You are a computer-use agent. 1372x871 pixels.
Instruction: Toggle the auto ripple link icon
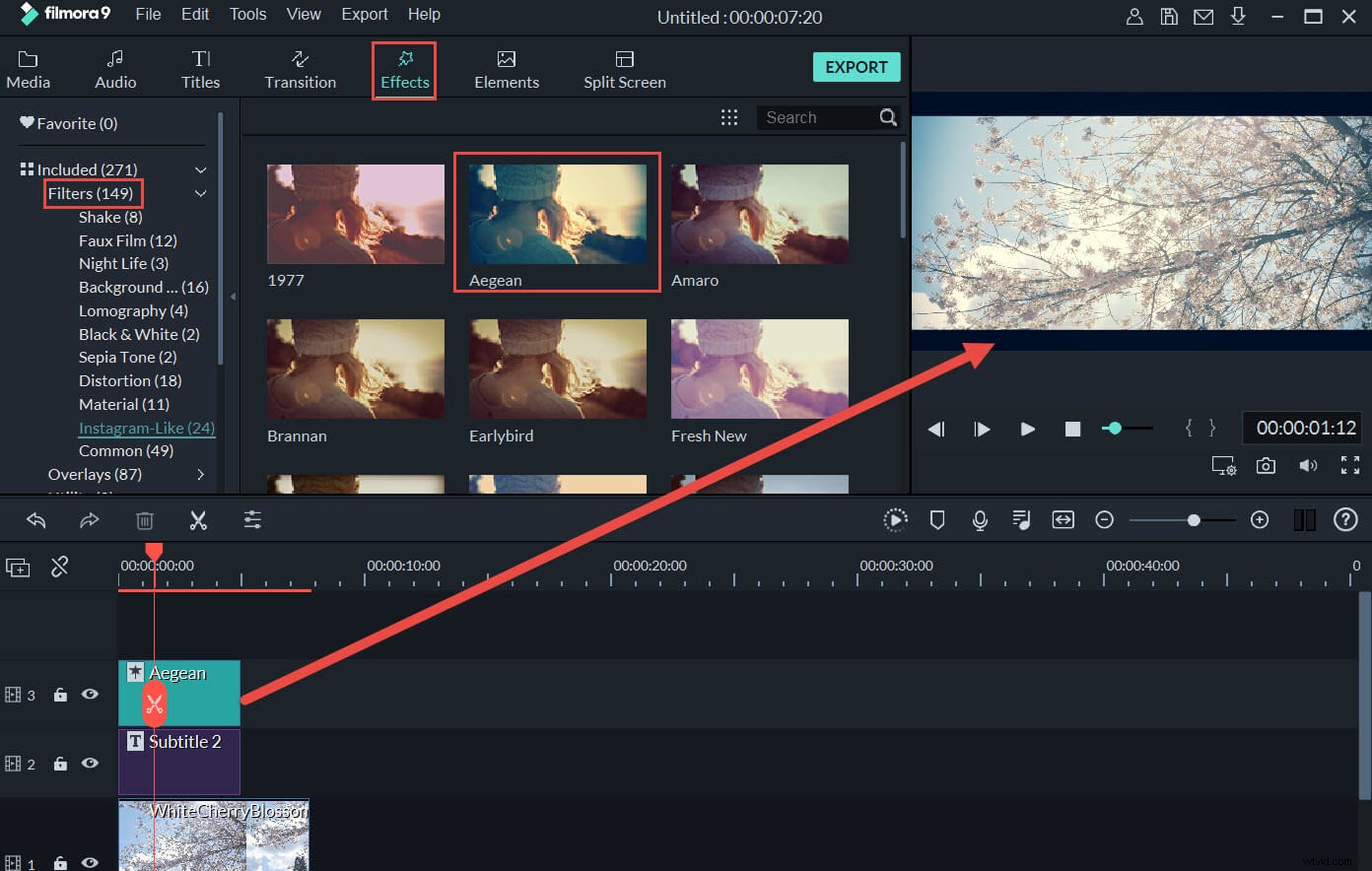click(60, 567)
